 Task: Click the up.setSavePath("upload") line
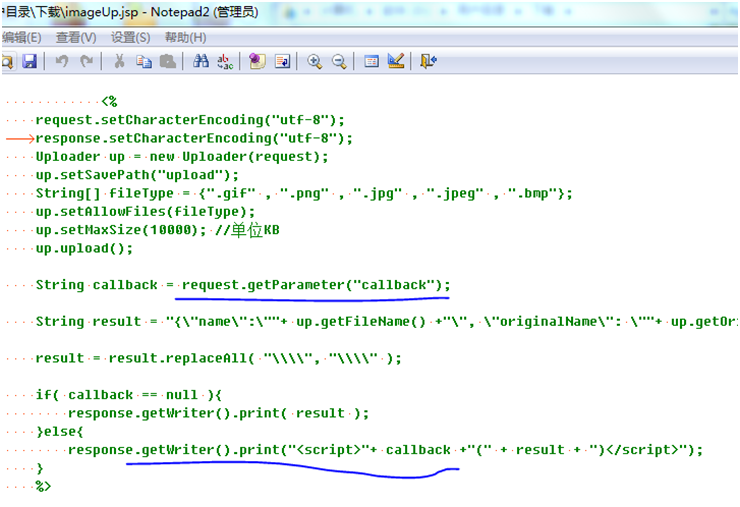point(137,175)
